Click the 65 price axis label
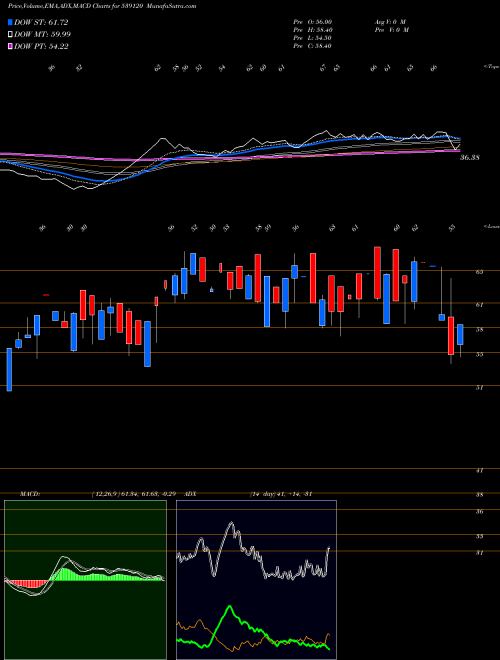The image size is (500, 660). pyautogui.click(x=479, y=272)
